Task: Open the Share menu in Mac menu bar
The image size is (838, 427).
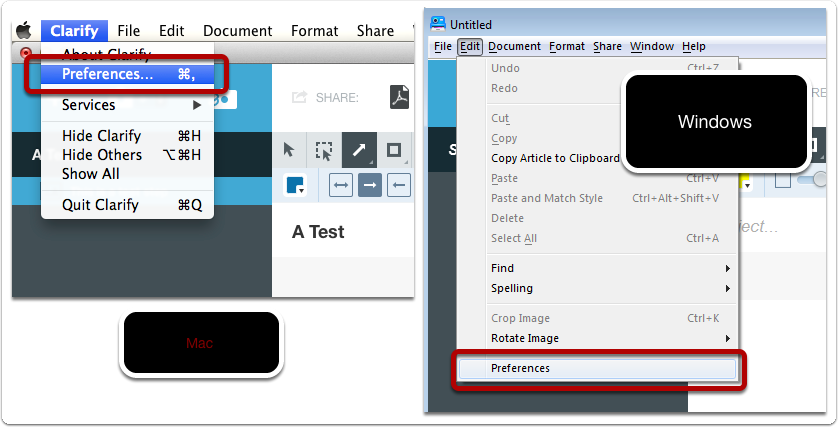Action: 375,31
